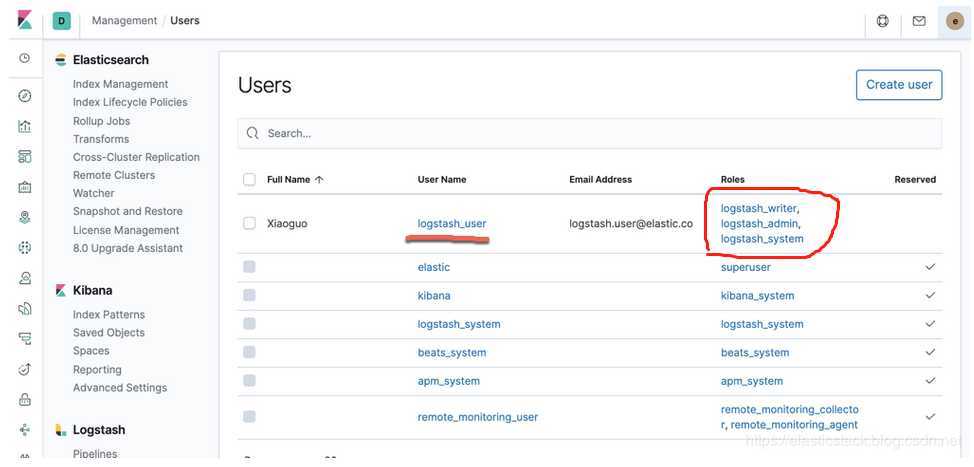Sort table by User Name header
The height and width of the screenshot is (467, 974).
pos(442,179)
